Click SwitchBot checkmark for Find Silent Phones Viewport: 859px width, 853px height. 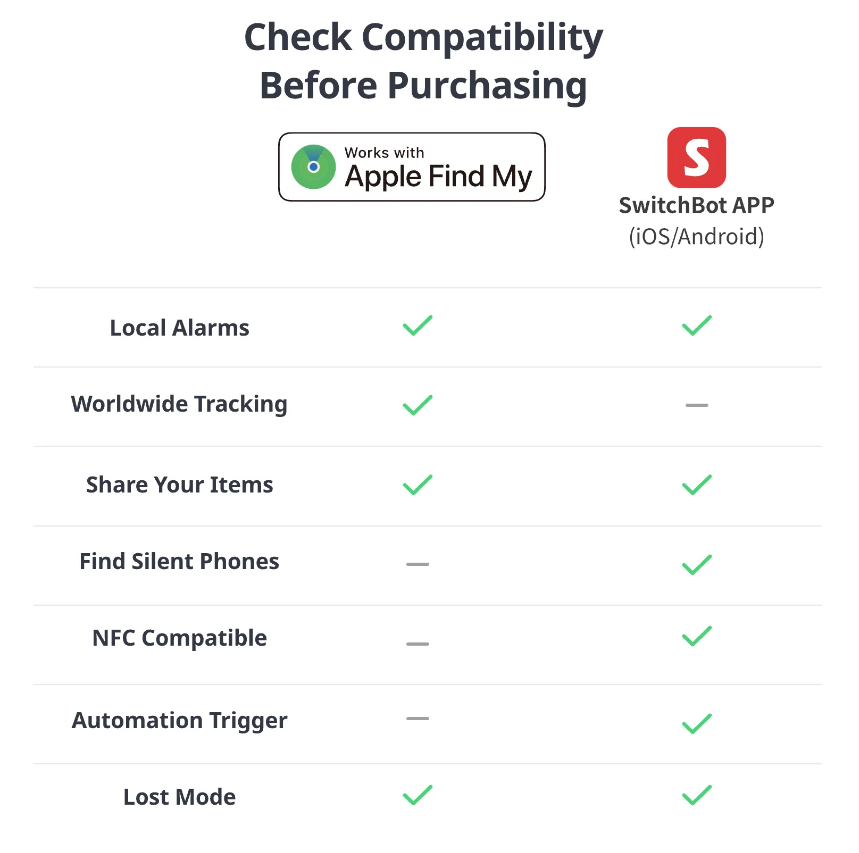coord(696,564)
